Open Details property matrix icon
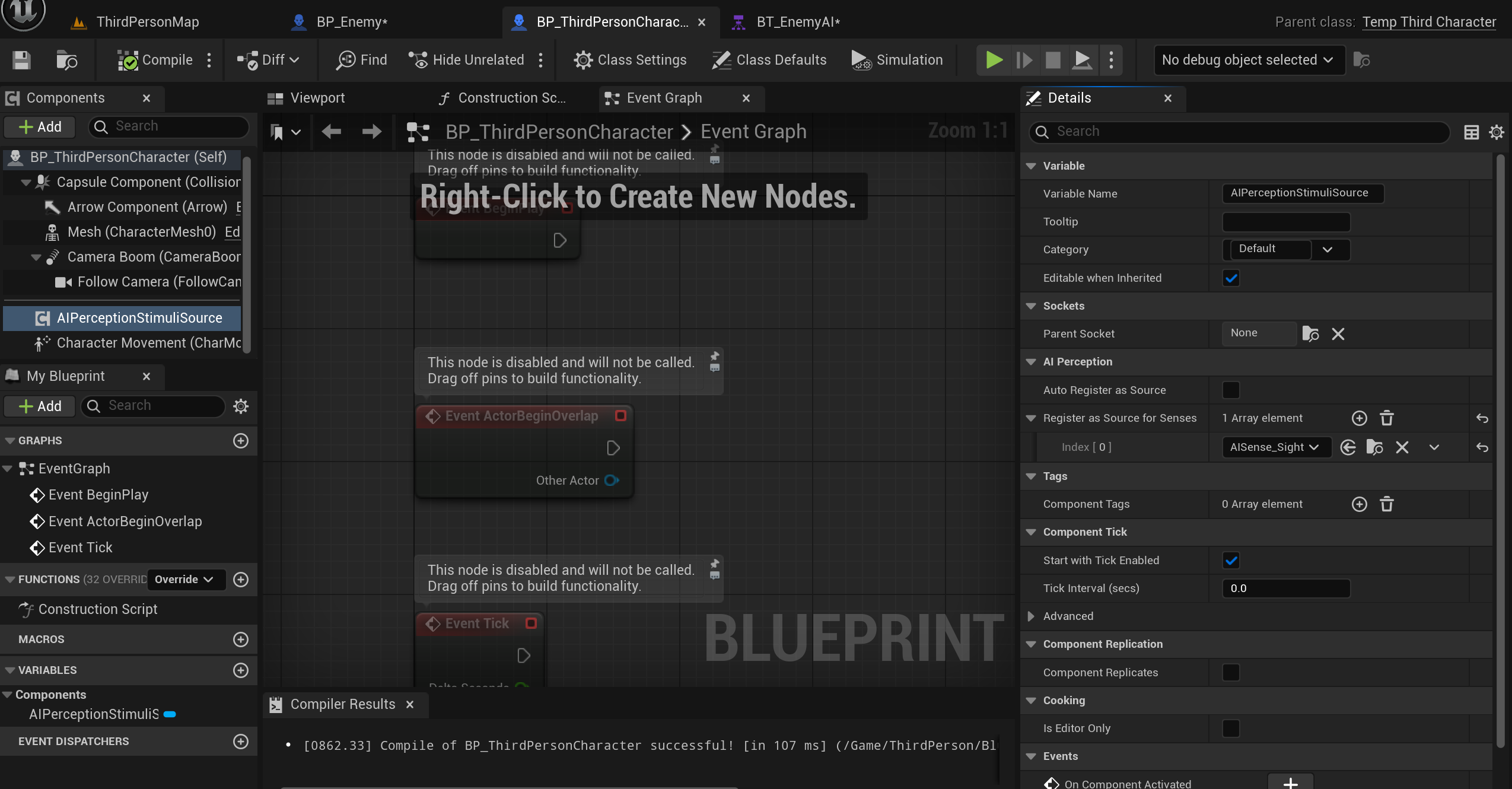This screenshot has width=1512, height=789. pos(1471,132)
